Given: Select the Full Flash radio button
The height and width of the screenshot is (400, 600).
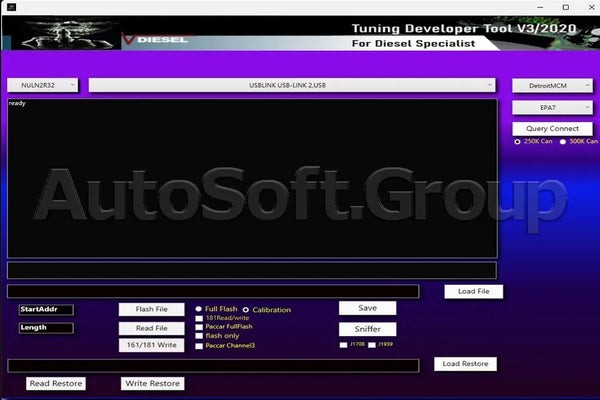Looking at the screenshot, I should [199, 310].
